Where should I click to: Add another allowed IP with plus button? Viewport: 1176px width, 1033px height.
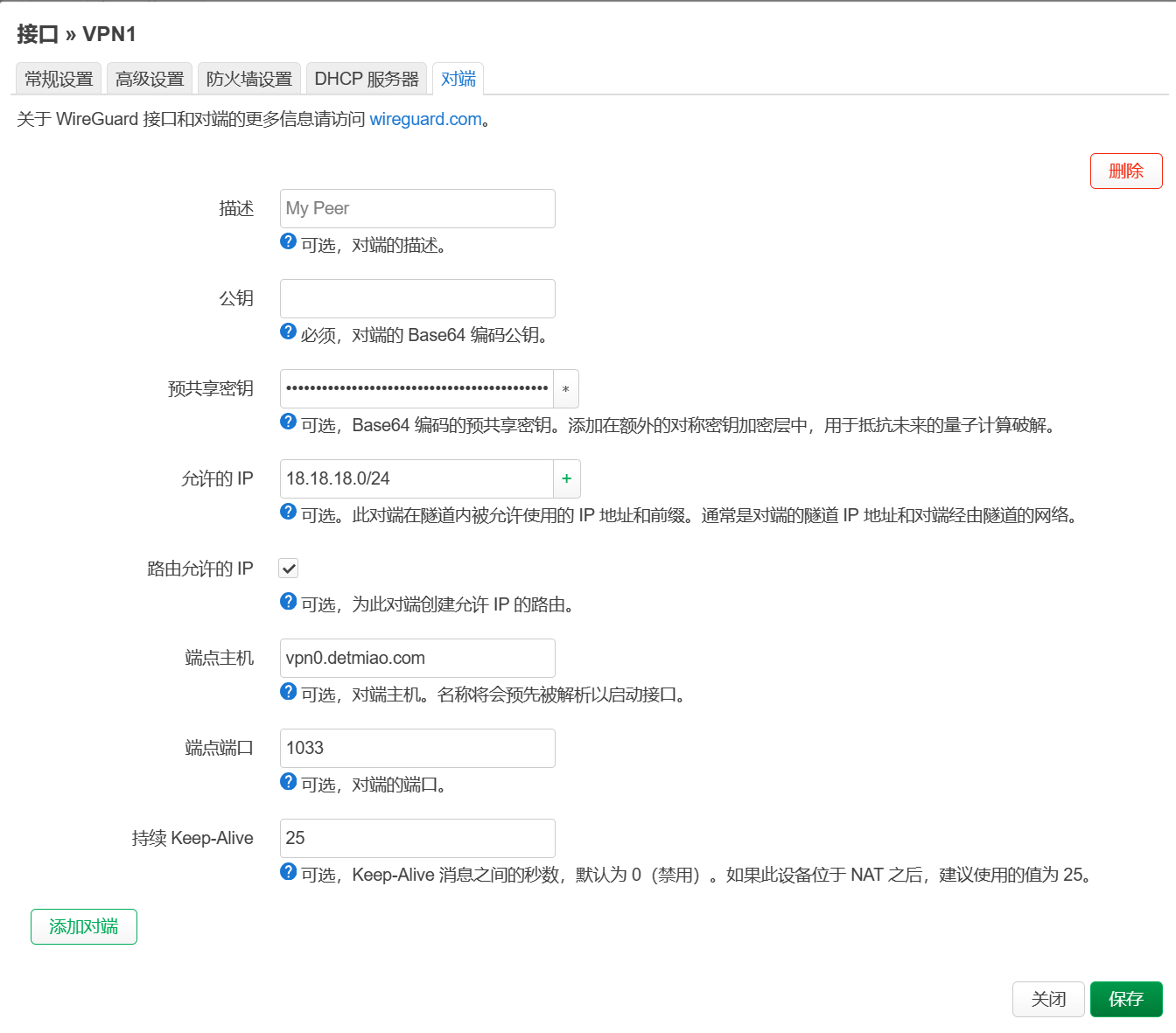tap(567, 478)
